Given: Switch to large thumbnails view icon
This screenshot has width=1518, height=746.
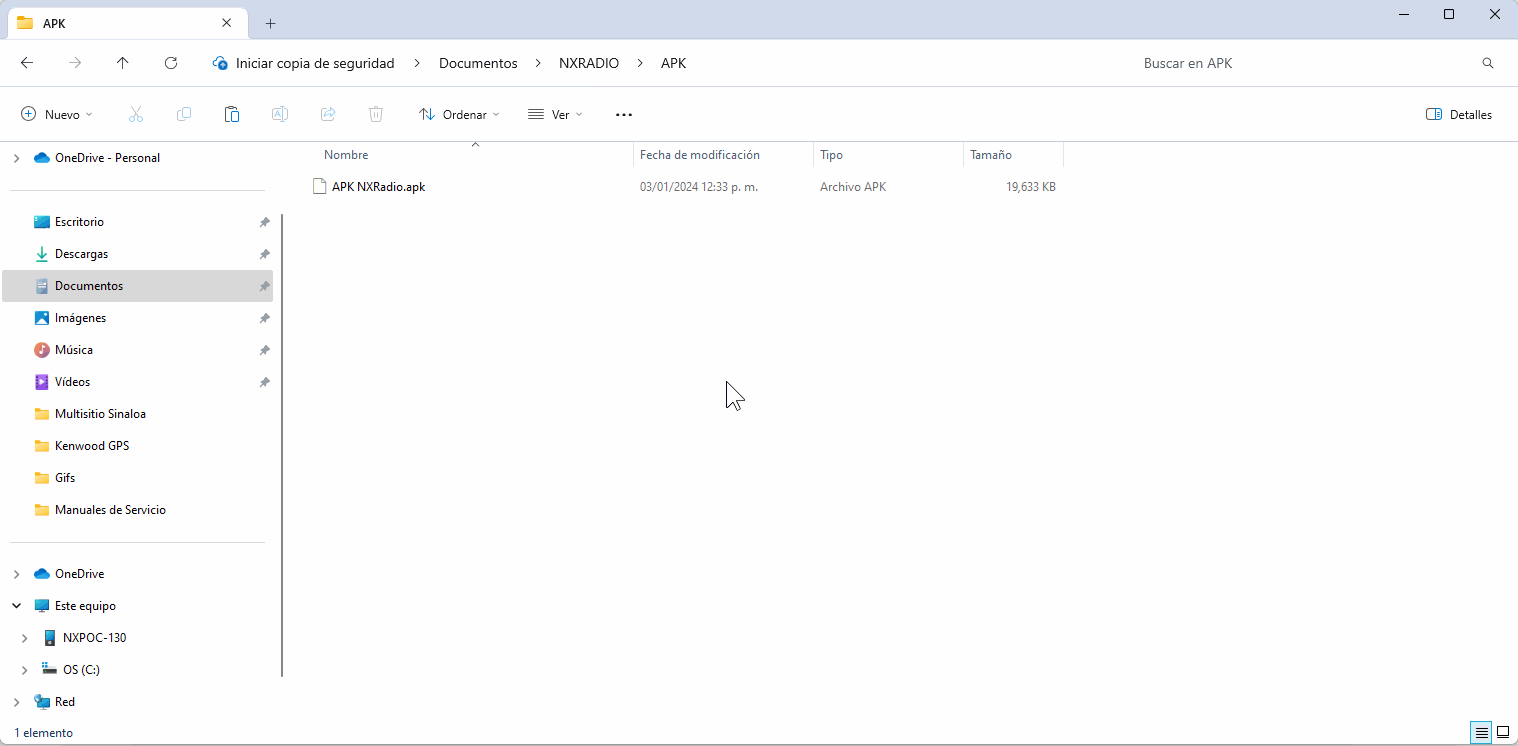Looking at the screenshot, I should click(x=1502, y=733).
